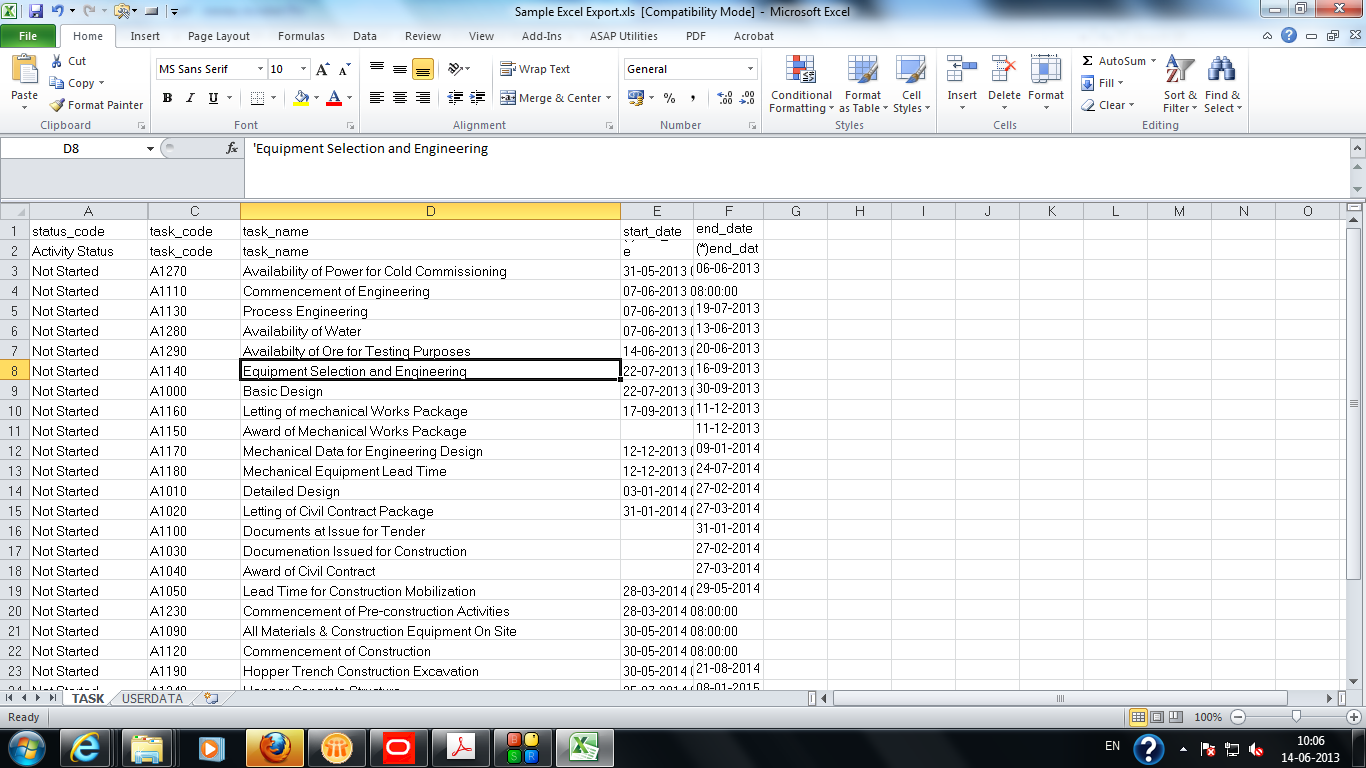Open Conditional Formatting menu
The width and height of the screenshot is (1366, 768).
800,85
